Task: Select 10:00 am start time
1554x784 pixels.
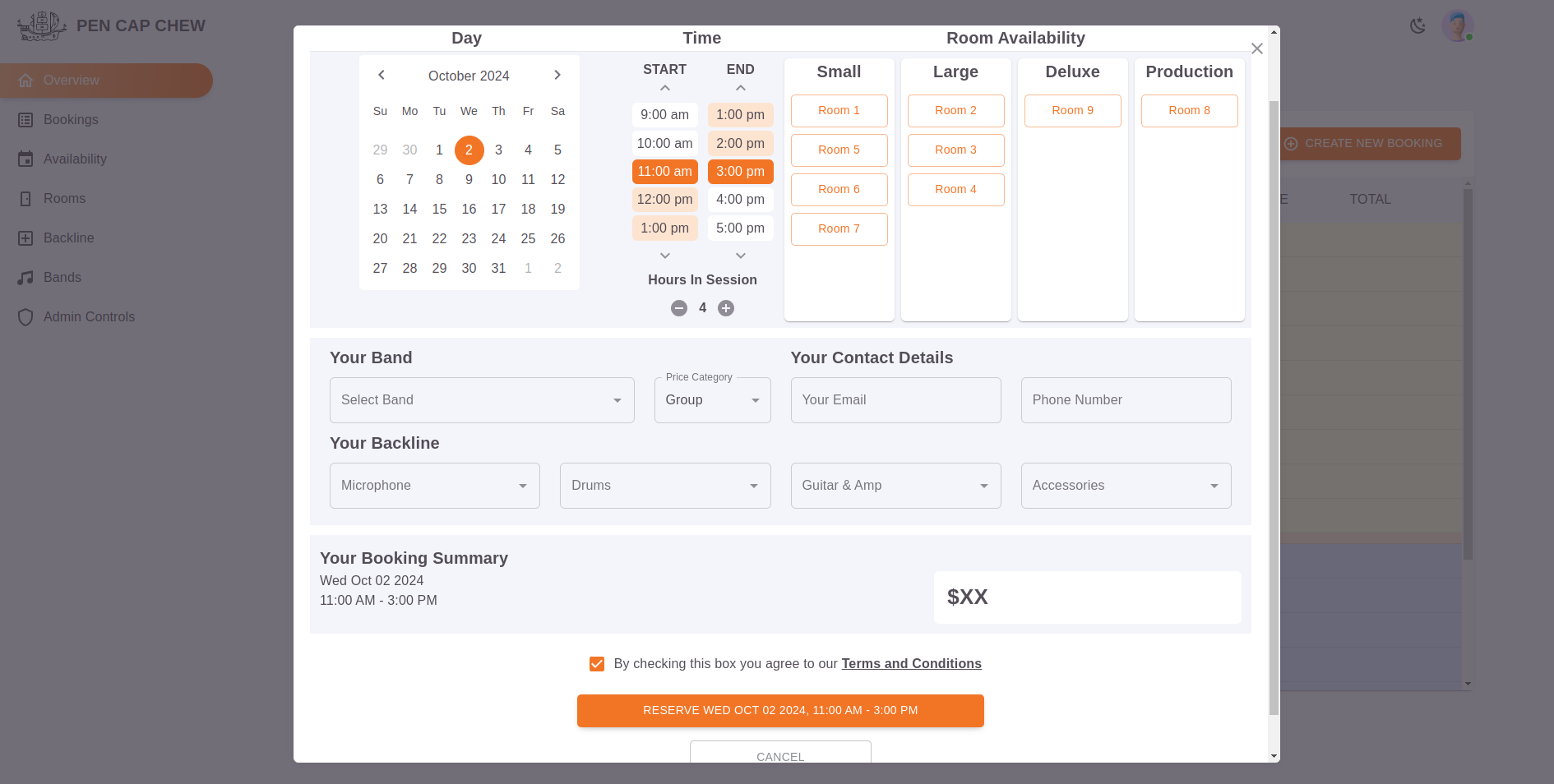Action: point(664,143)
